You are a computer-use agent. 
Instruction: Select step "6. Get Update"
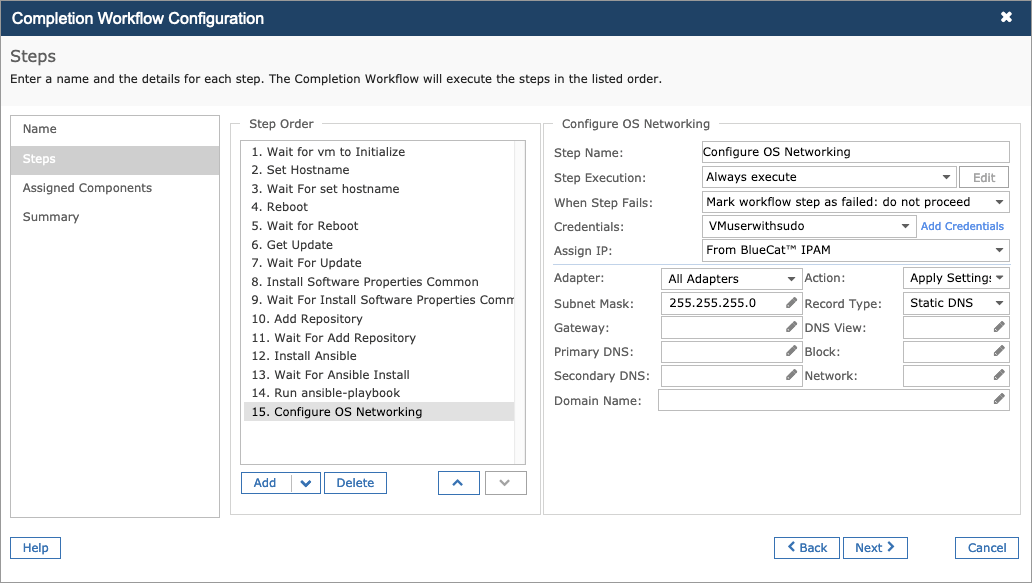point(379,245)
